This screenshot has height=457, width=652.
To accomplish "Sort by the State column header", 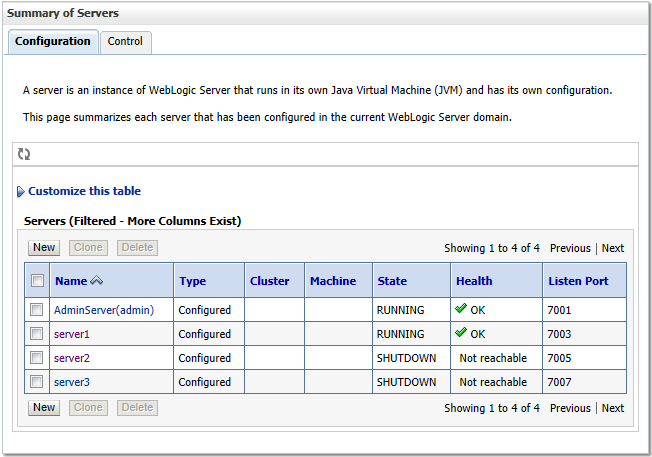I will (392, 281).
